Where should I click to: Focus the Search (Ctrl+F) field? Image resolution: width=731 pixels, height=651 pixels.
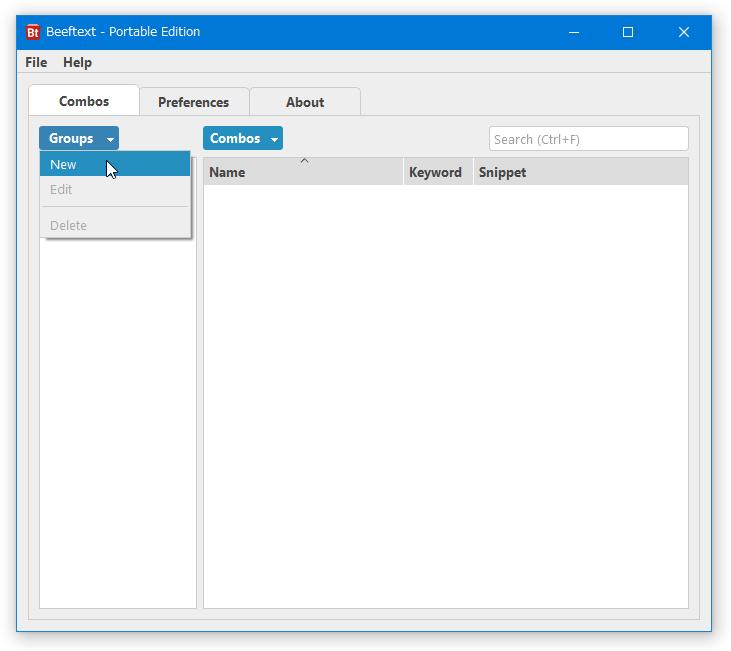click(588, 139)
